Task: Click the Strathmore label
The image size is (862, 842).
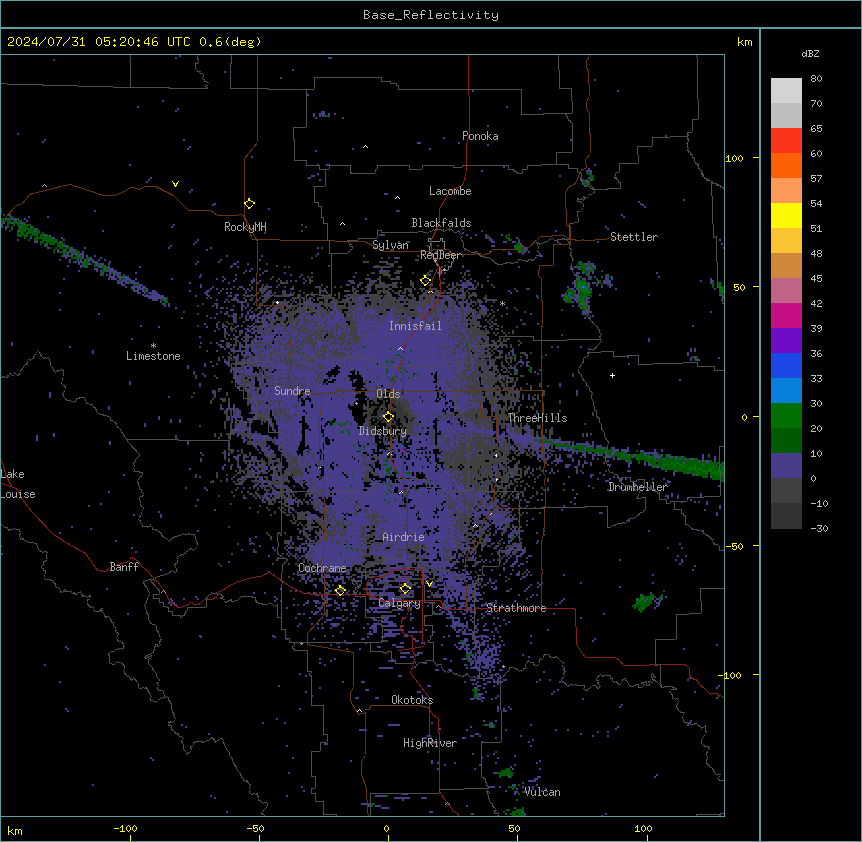Action: click(x=516, y=608)
